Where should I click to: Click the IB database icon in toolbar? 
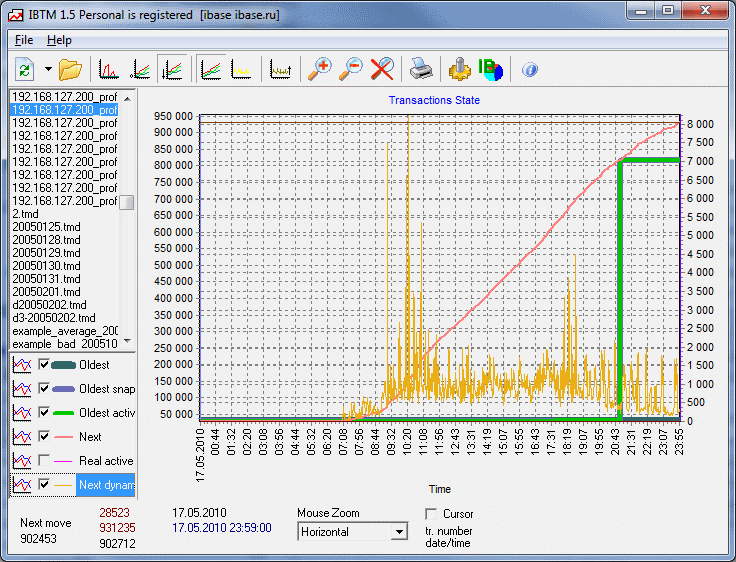point(491,69)
